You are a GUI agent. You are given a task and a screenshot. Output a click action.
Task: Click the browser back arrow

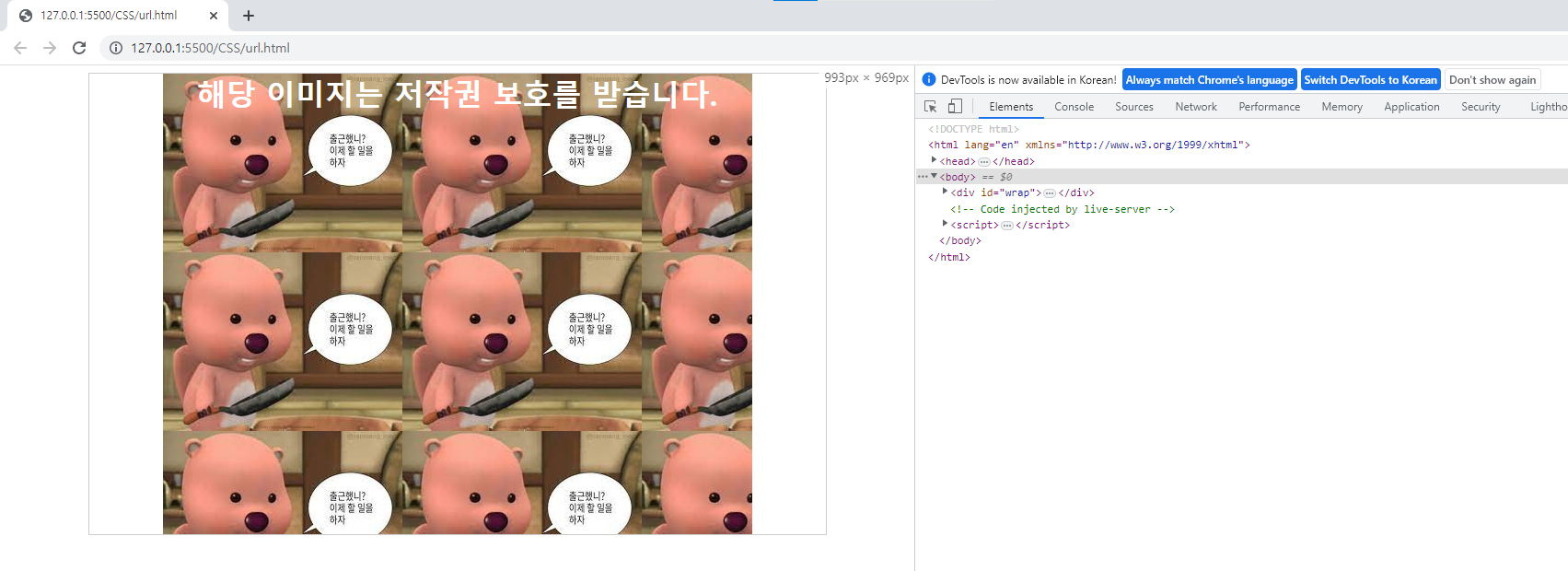(20, 48)
